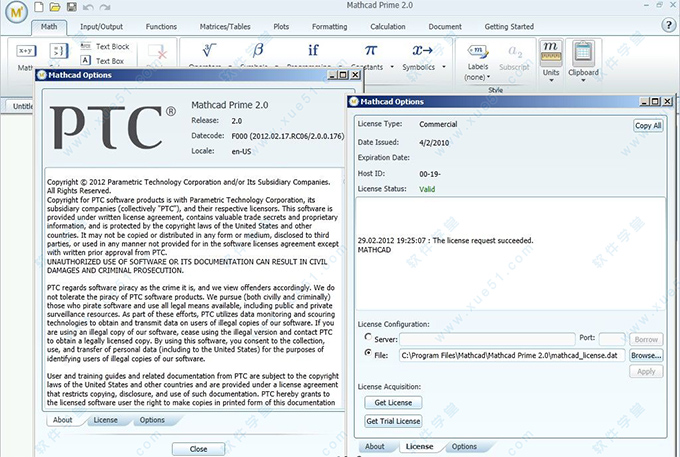Open the Constants pi icon
Screen dimensions: 680x457
(x=371, y=50)
